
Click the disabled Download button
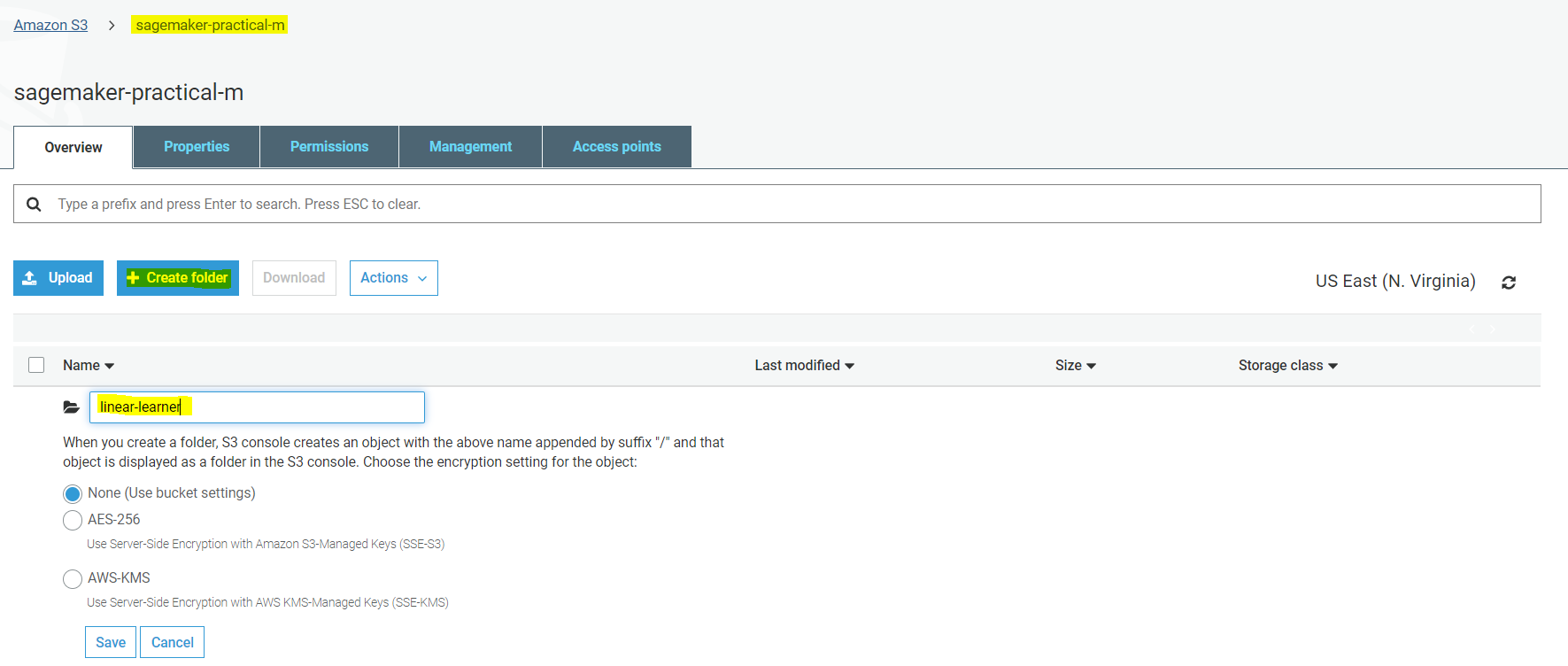pyautogui.click(x=294, y=278)
